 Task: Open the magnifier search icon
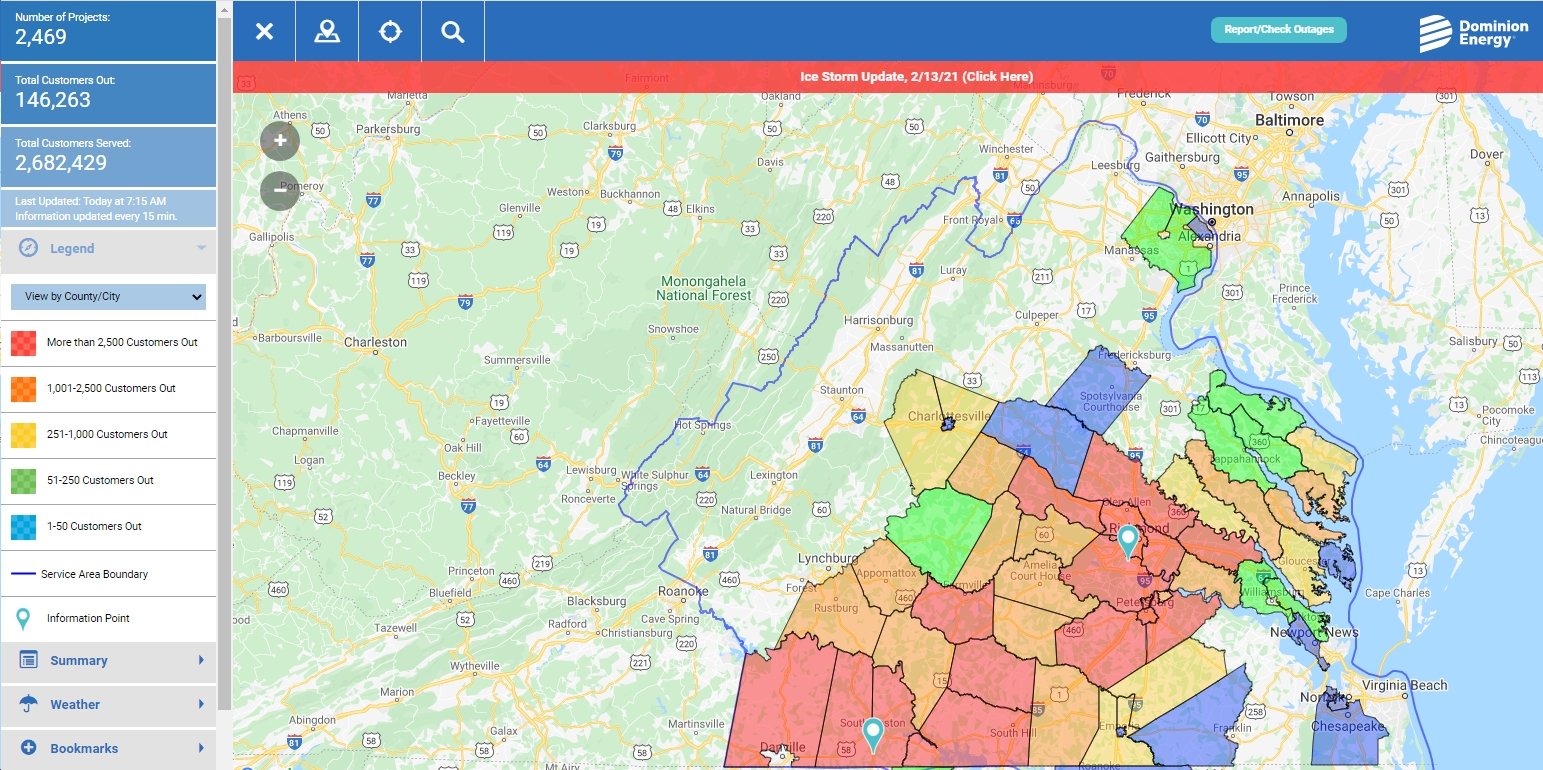coord(453,31)
